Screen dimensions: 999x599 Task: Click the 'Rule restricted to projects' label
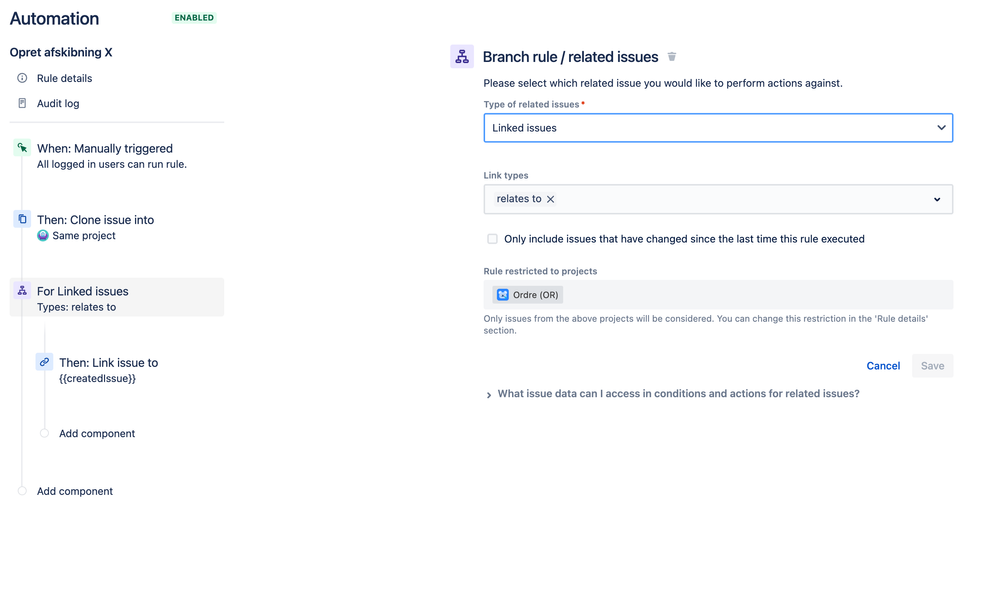(x=540, y=271)
